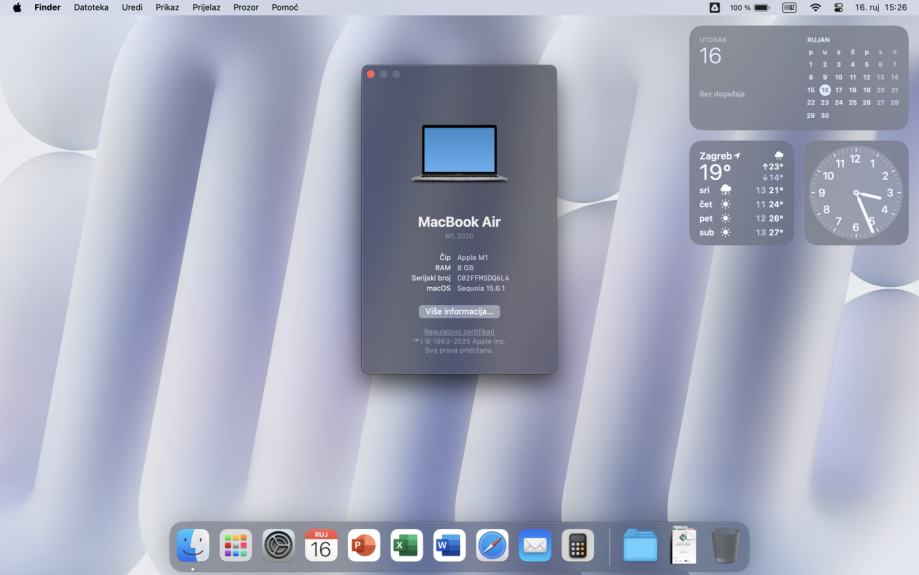Launch Launchpad from the Dock
This screenshot has height=575, width=919.
coord(236,545)
